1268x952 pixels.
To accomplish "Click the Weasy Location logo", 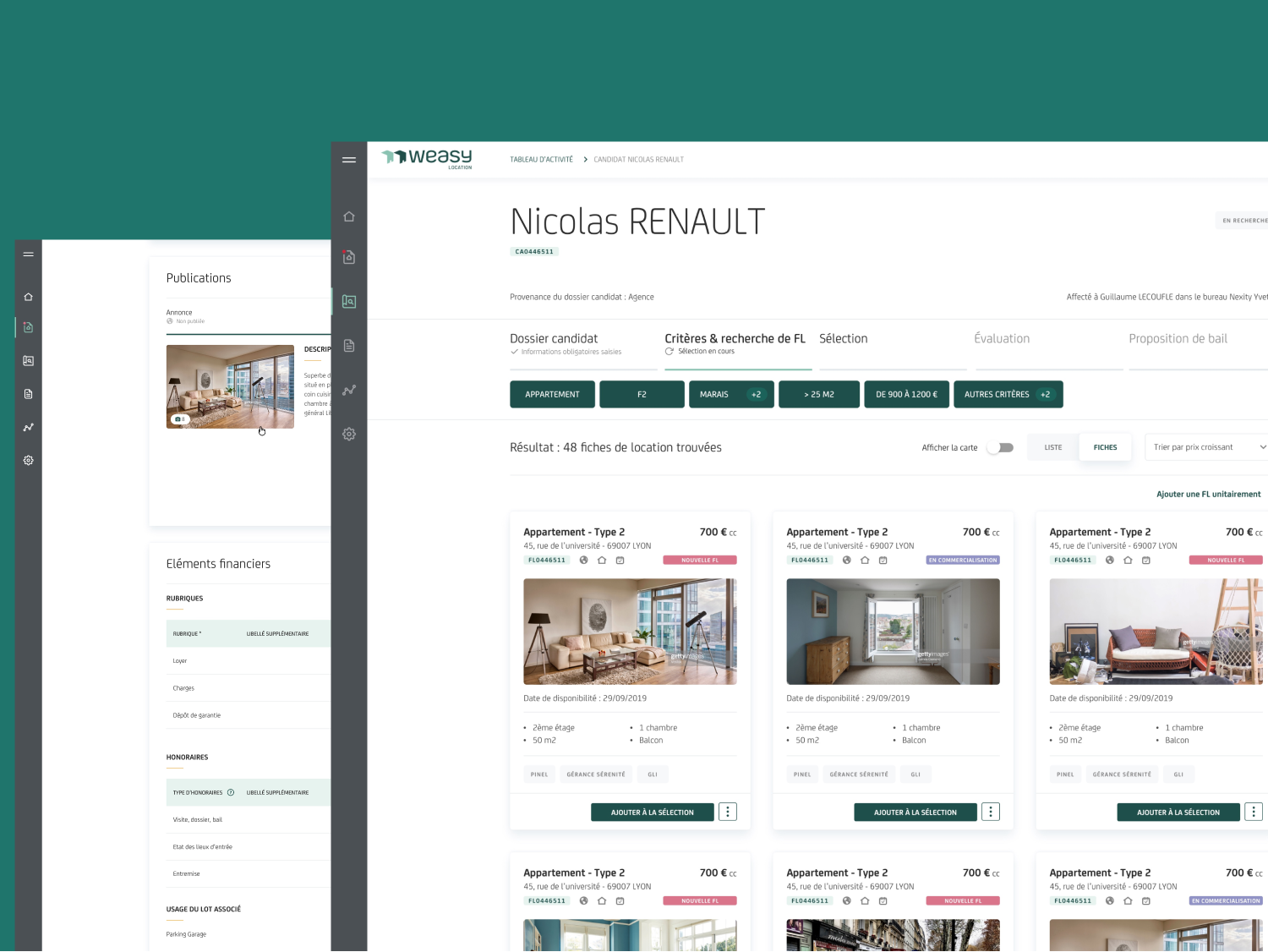I will 427,158.
